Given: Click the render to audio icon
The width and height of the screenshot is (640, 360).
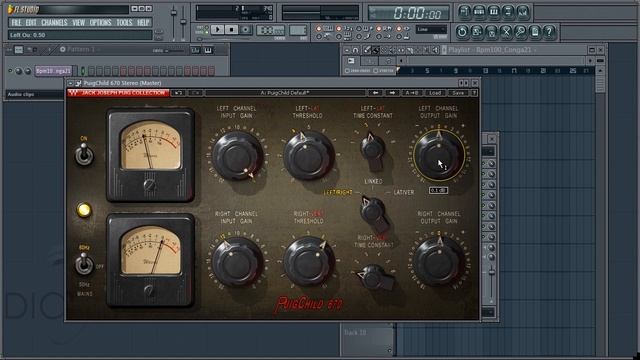Looking at the screenshot, I should tap(491, 31).
